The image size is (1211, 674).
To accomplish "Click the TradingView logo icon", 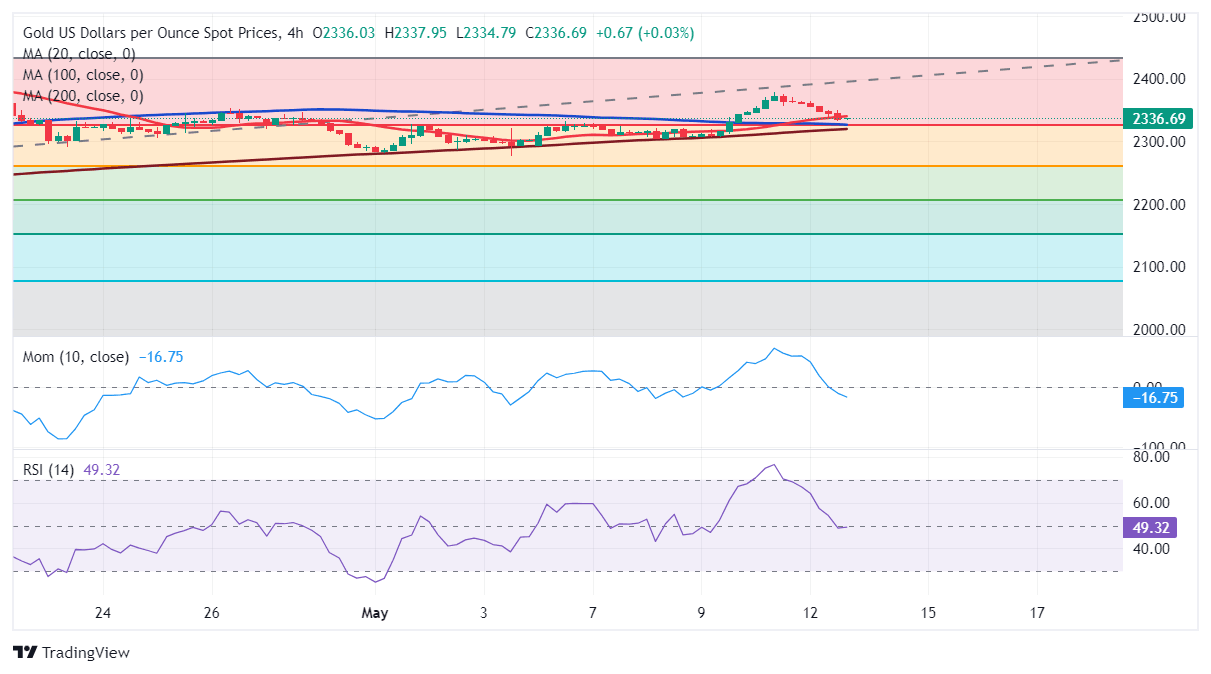I will click(x=26, y=653).
